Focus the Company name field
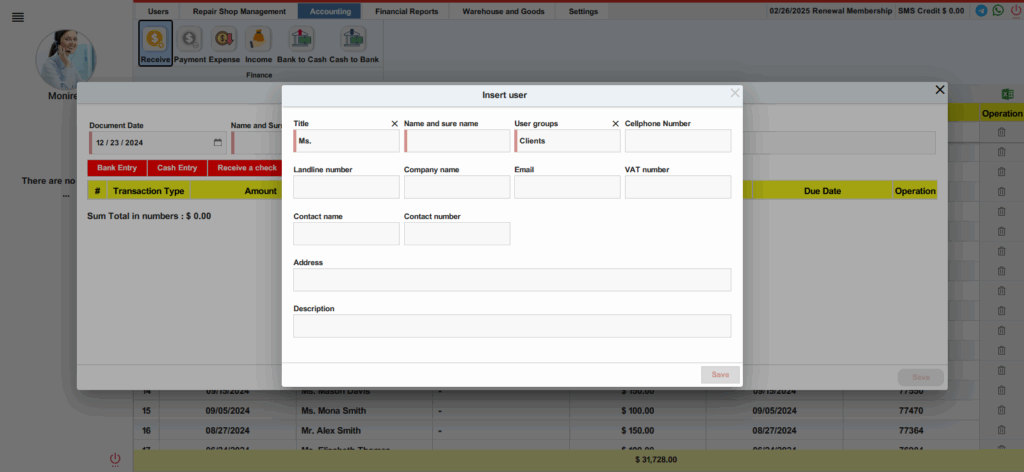Image resolution: width=1024 pixels, height=472 pixels. pos(457,187)
